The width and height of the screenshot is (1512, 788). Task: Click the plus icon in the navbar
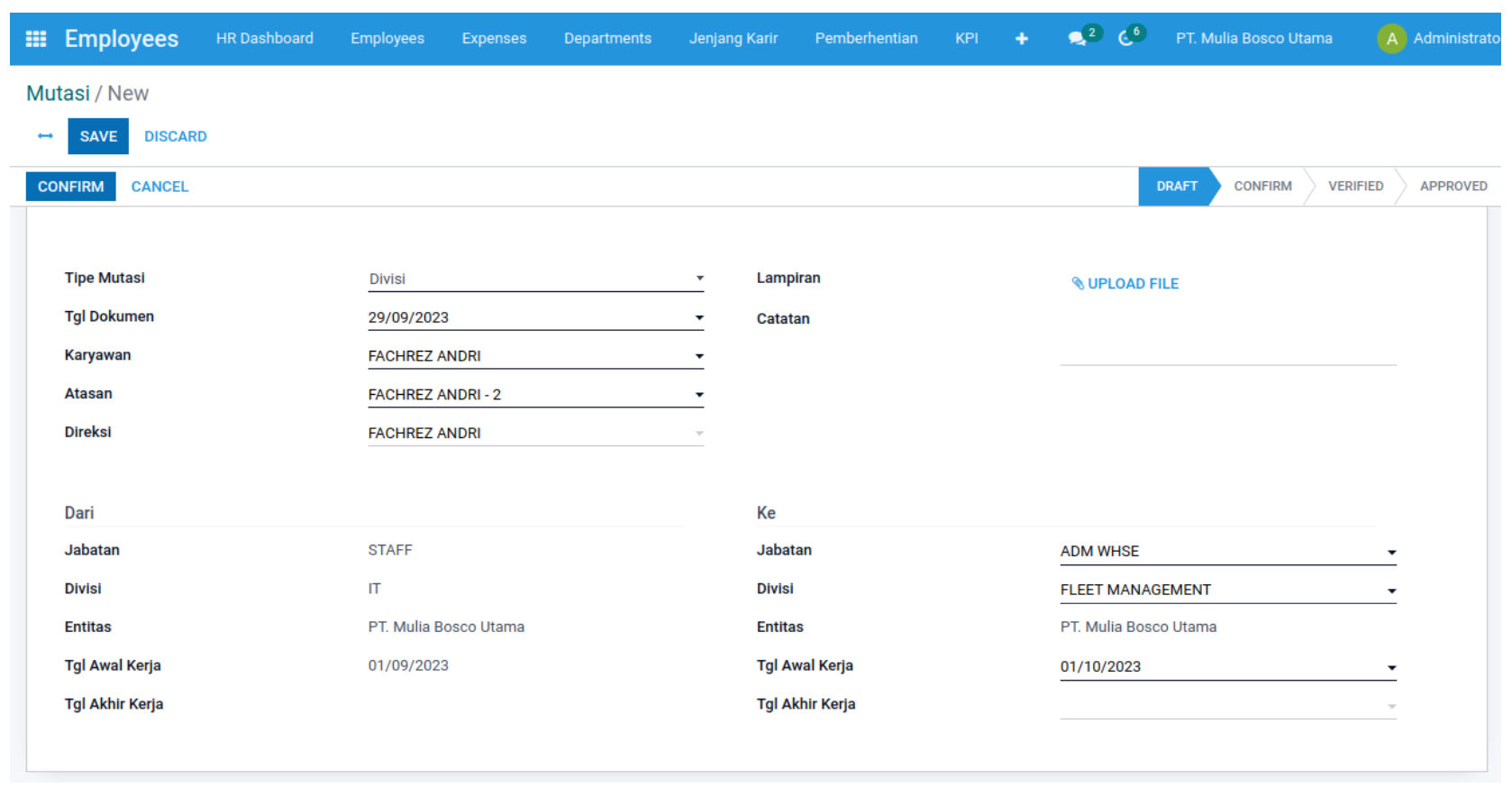tap(1021, 39)
